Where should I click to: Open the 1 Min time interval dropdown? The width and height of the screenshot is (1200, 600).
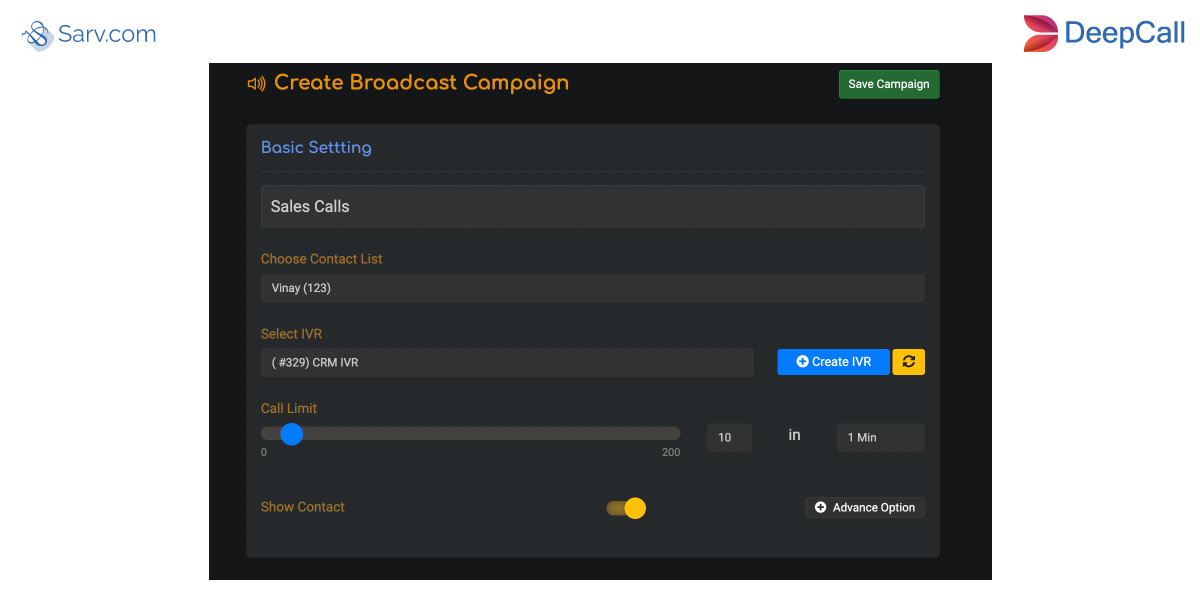coord(880,437)
